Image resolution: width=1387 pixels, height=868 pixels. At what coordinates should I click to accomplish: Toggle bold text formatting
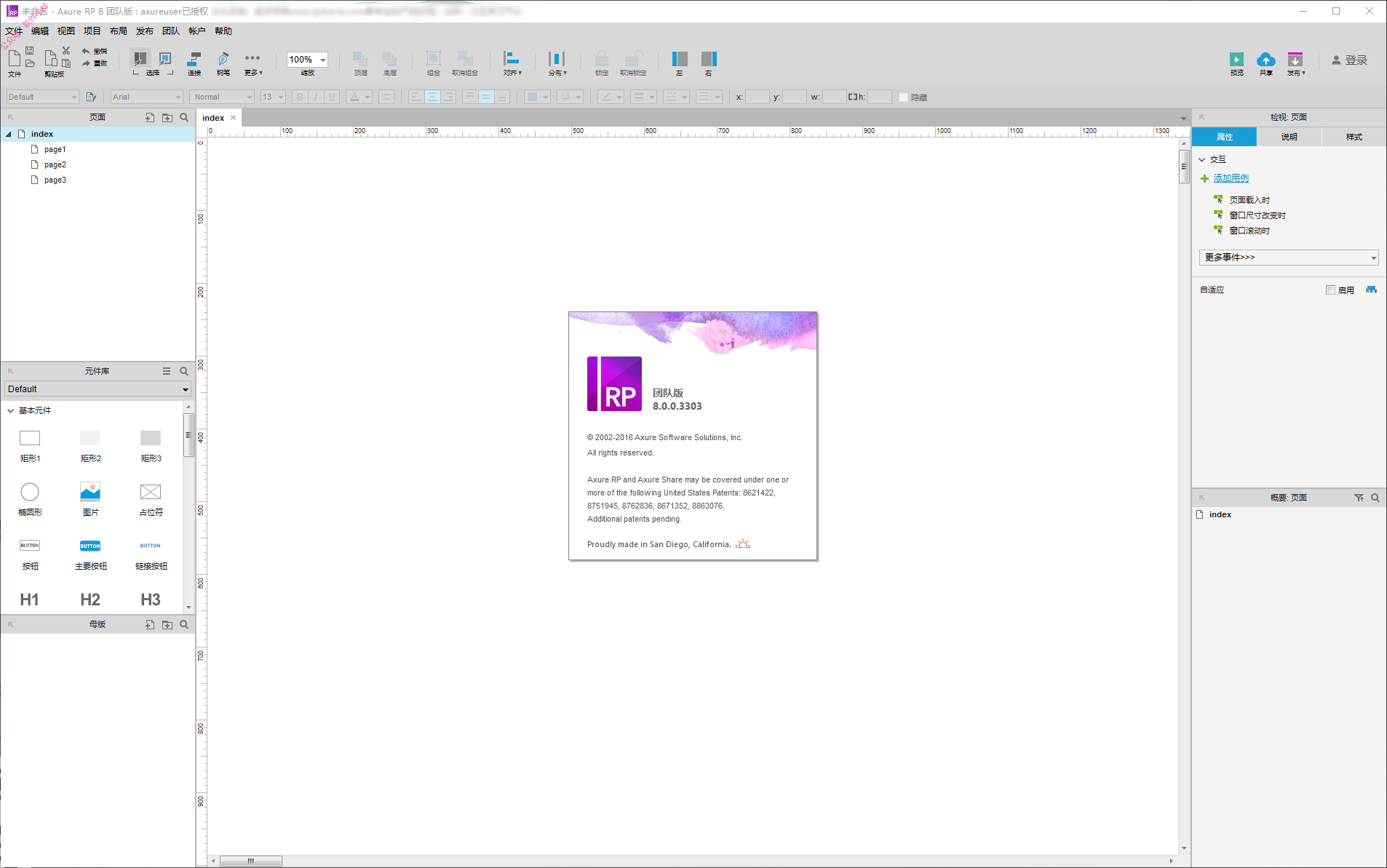pyautogui.click(x=299, y=97)
